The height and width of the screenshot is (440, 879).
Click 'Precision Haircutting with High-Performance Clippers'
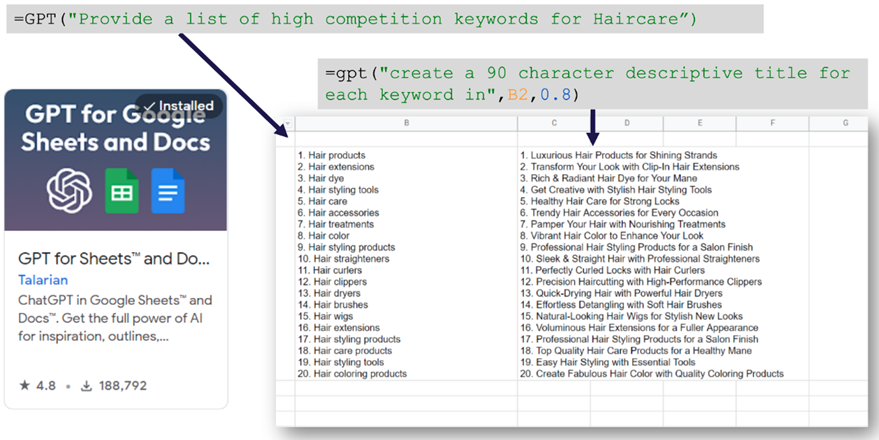click(x=649, y=282)
